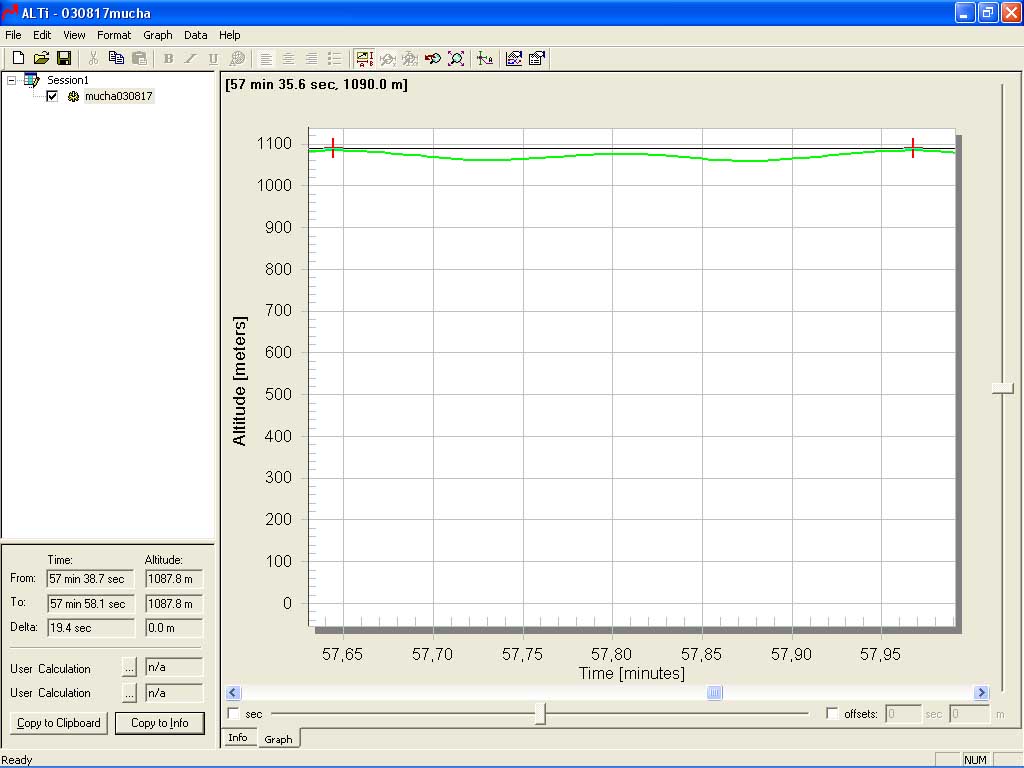Tick the offsets checkbox

coord(832,714)
